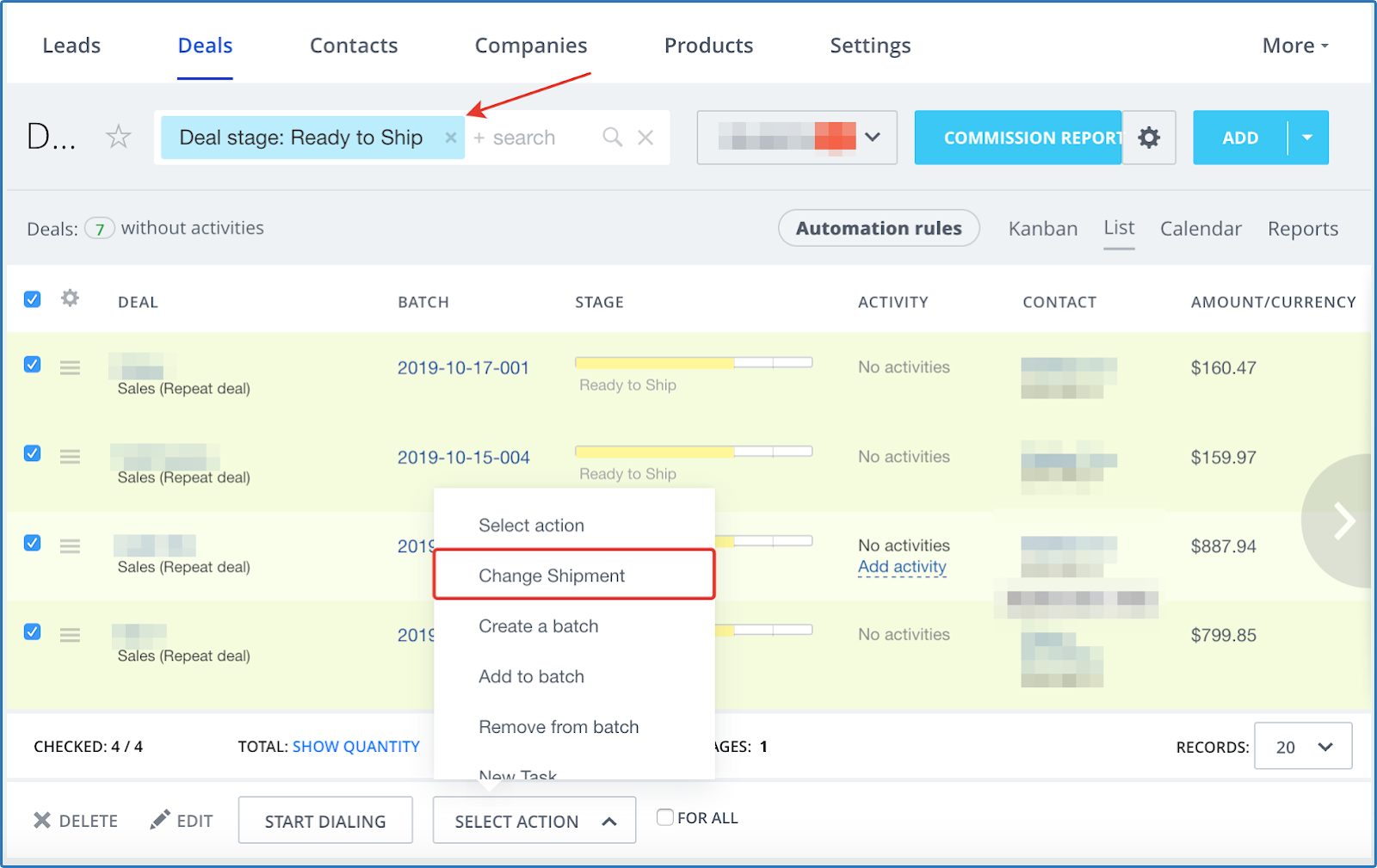Remove the Ready to Ship filter tag
The width and height of the screenshot is (1377, 868).
point(450,138)
